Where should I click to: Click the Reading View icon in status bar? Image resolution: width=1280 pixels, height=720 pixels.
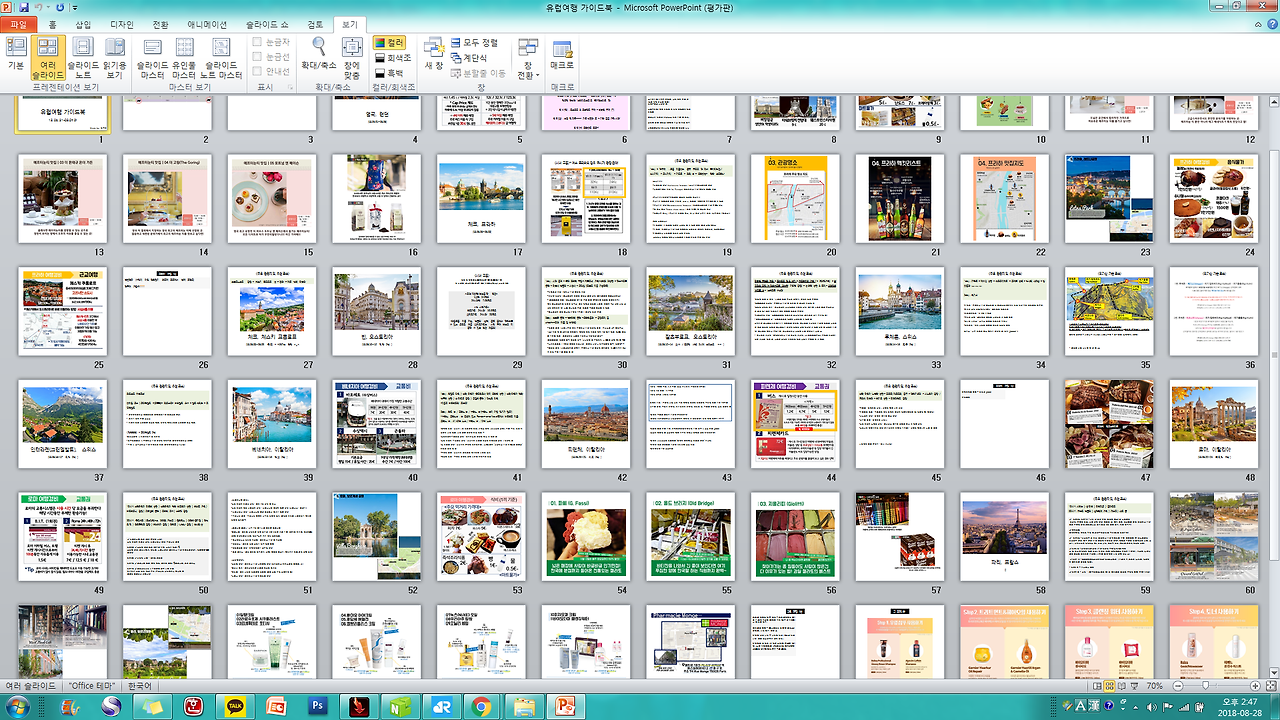click(x=1123, y=686)
